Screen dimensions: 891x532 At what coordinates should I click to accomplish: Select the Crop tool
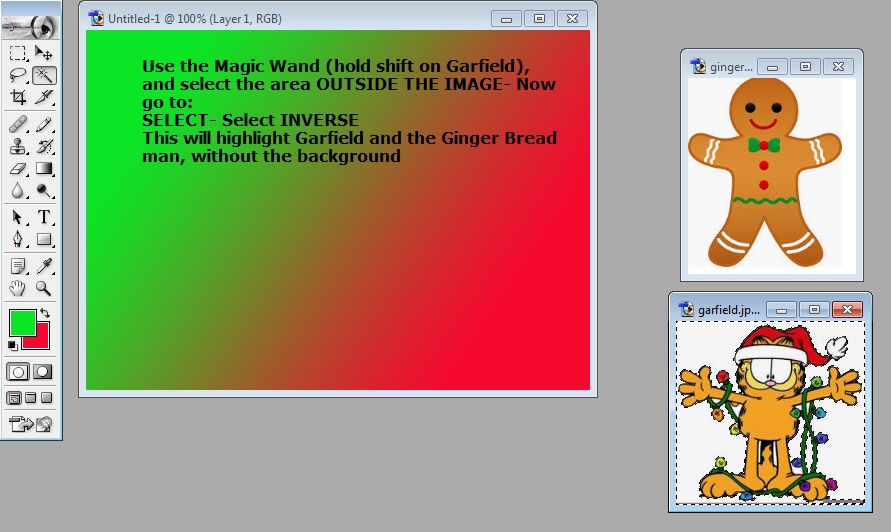coord(18,97)
